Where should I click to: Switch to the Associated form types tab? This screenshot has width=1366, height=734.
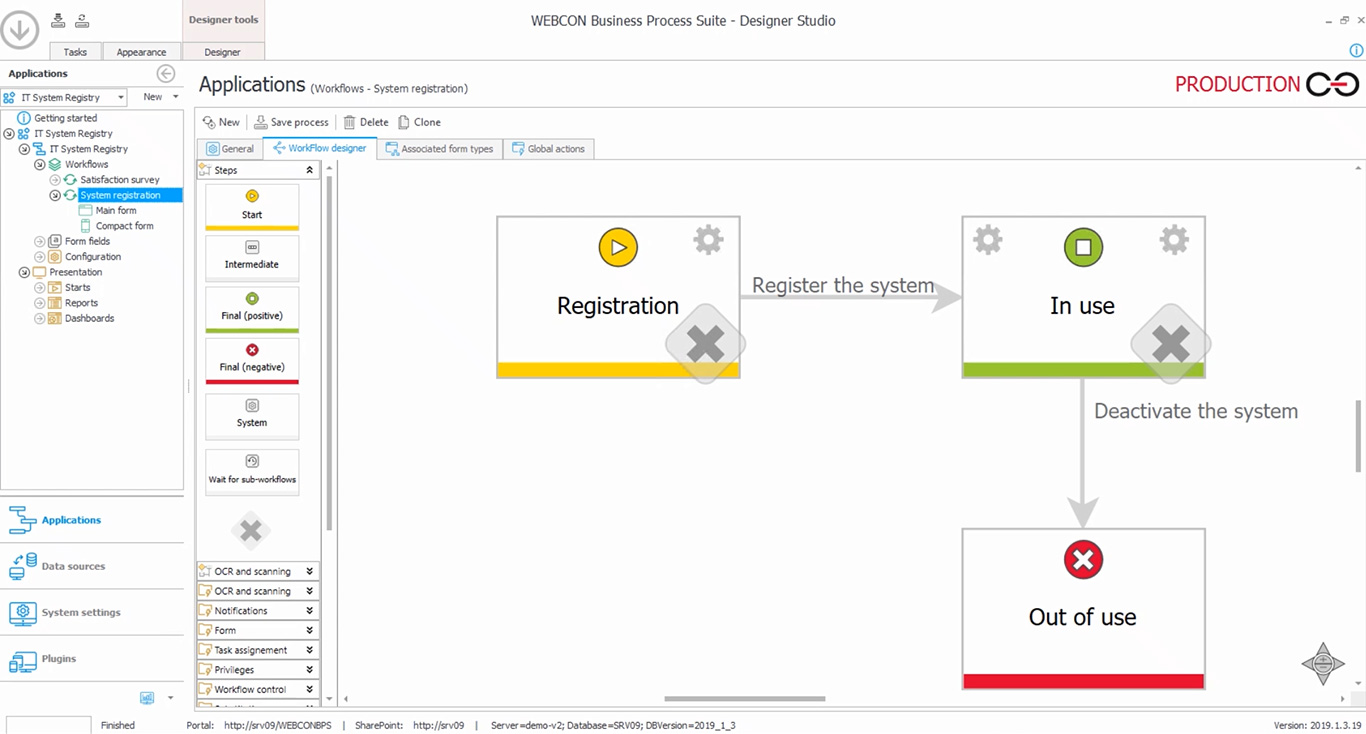[x=439, y=149]
